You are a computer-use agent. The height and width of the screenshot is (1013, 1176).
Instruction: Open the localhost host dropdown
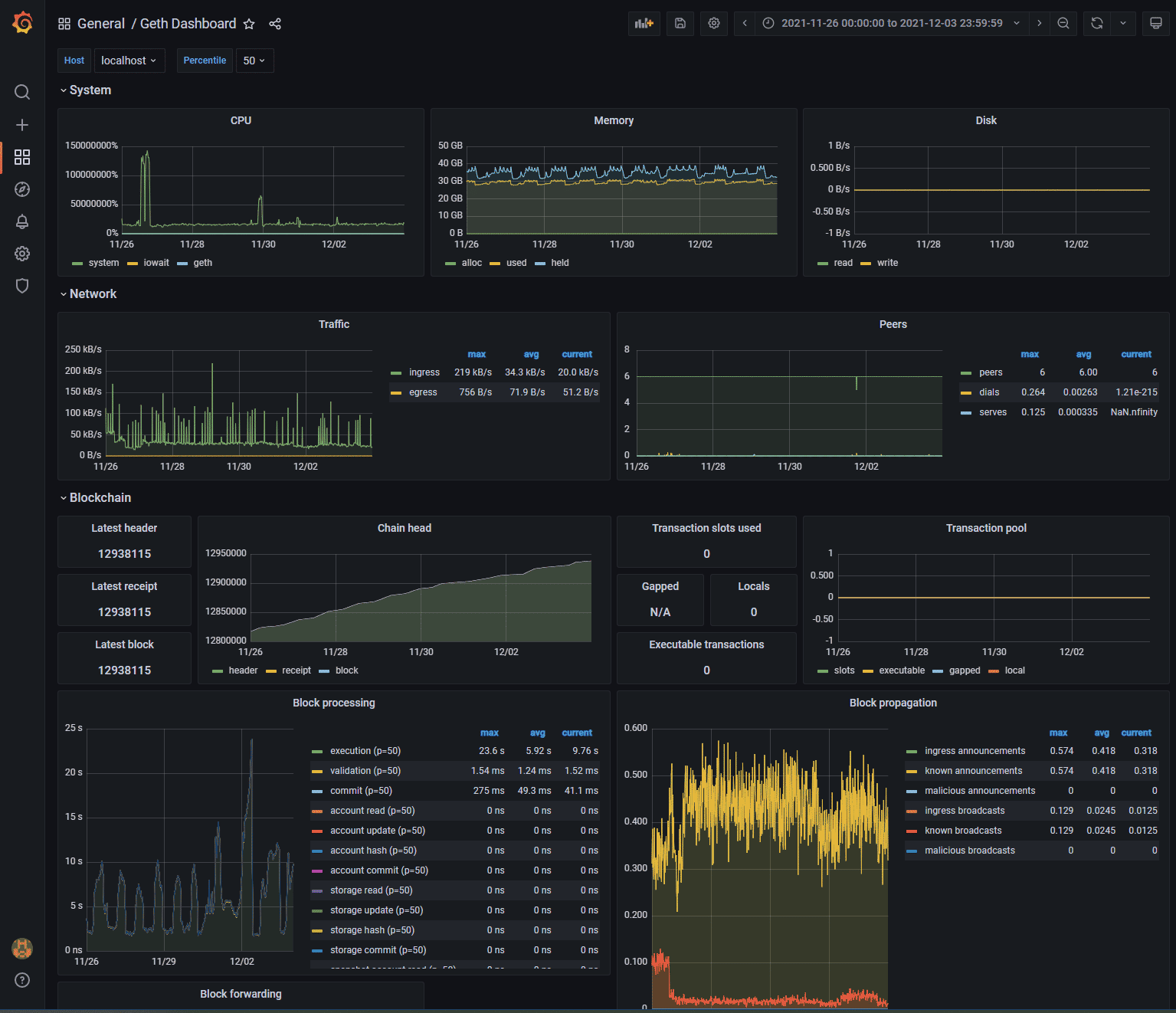(129, 60)
